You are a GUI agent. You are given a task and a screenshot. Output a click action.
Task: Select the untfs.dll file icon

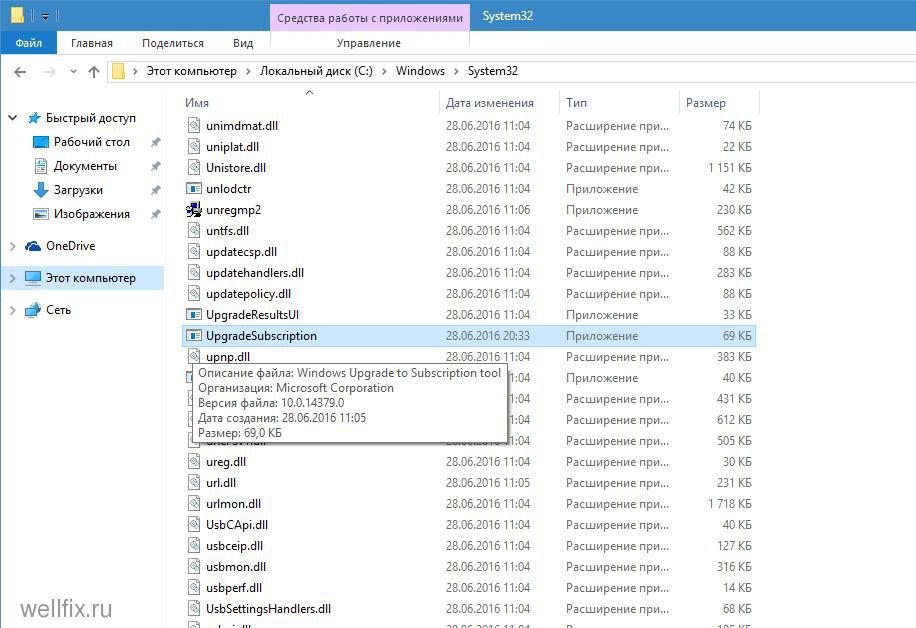point(194,231)
